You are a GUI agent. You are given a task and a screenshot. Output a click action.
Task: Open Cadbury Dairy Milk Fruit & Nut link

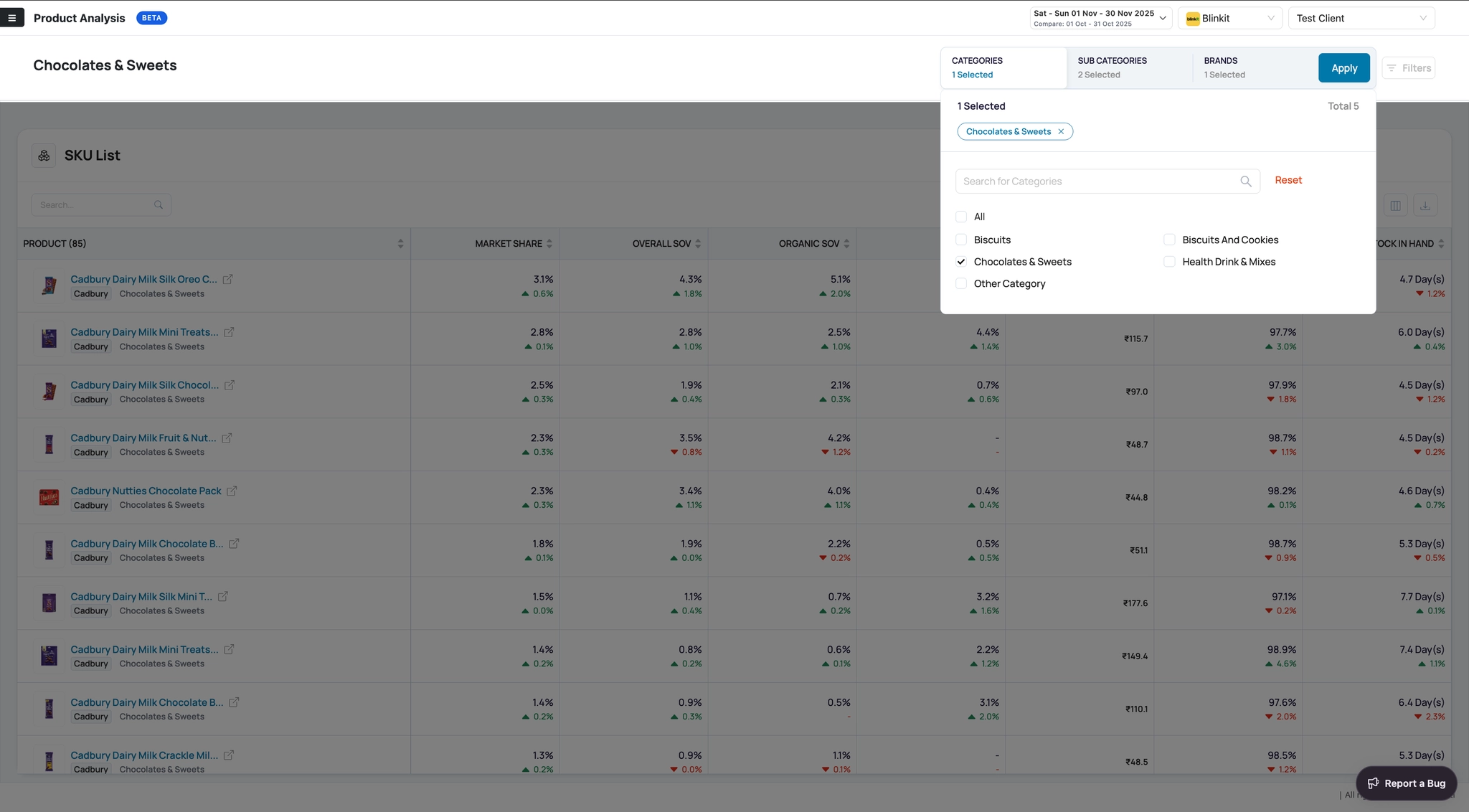click(x=143, y=438)
